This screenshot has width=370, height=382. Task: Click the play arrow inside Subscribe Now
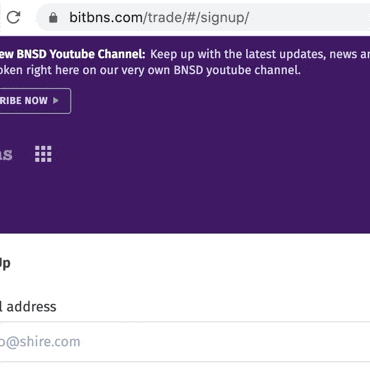[x=56, y=100]
